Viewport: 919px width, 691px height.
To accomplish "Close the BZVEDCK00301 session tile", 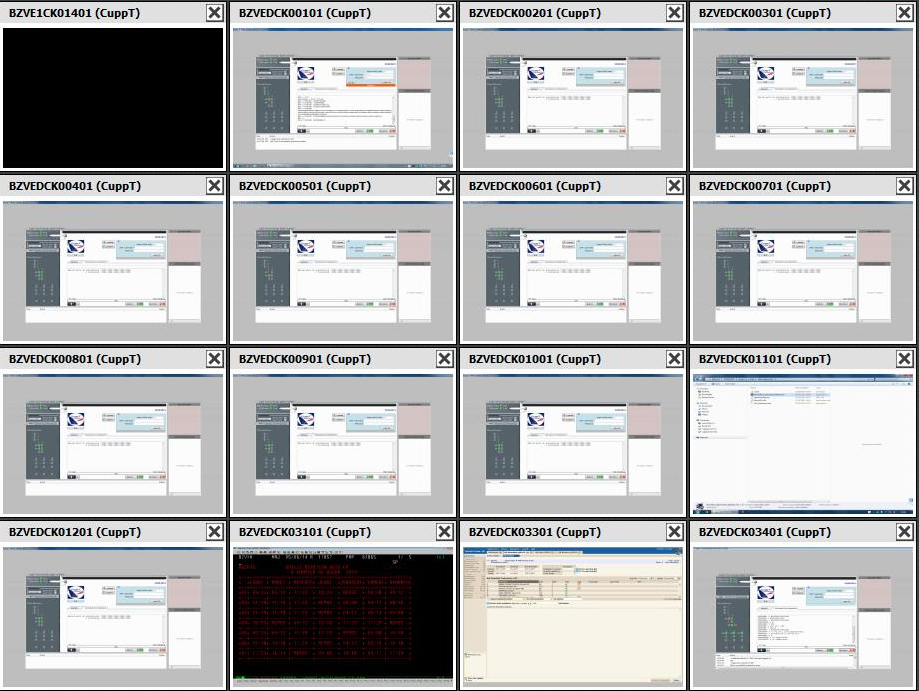I will (904, 13).
